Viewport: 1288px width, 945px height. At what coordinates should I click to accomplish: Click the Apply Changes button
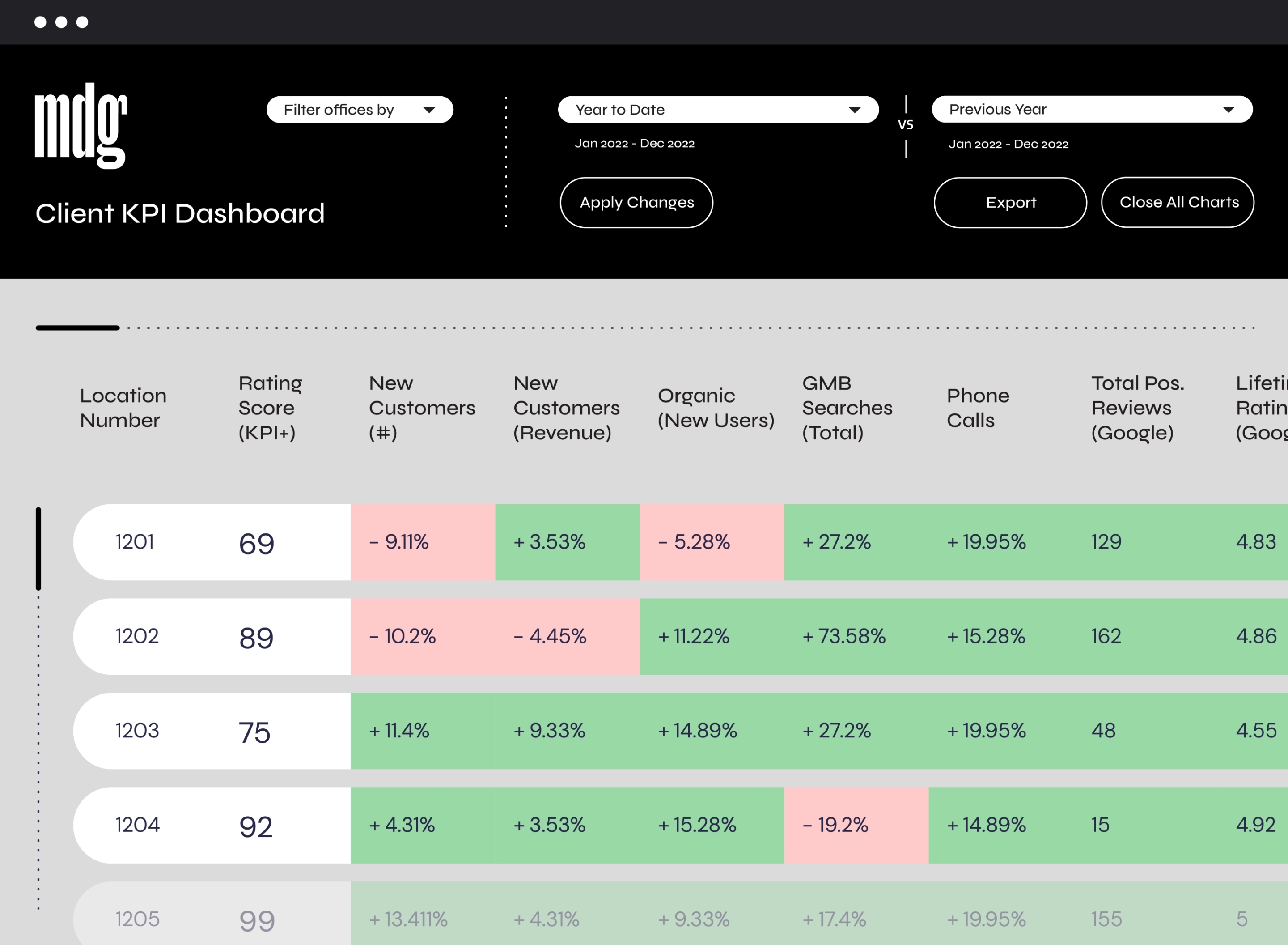[636, 203]
